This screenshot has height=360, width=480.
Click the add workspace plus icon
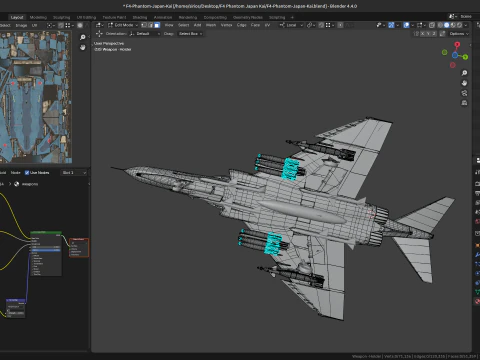[x=292, y=17]
